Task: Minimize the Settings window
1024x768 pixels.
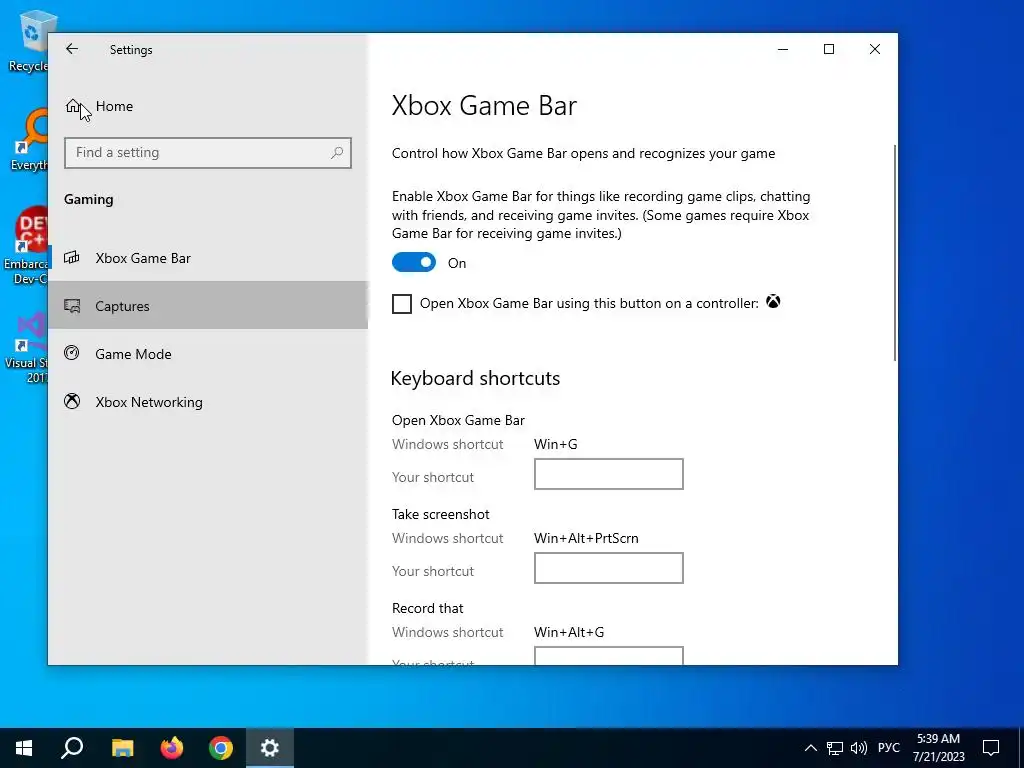Action: tap(783, 49)
